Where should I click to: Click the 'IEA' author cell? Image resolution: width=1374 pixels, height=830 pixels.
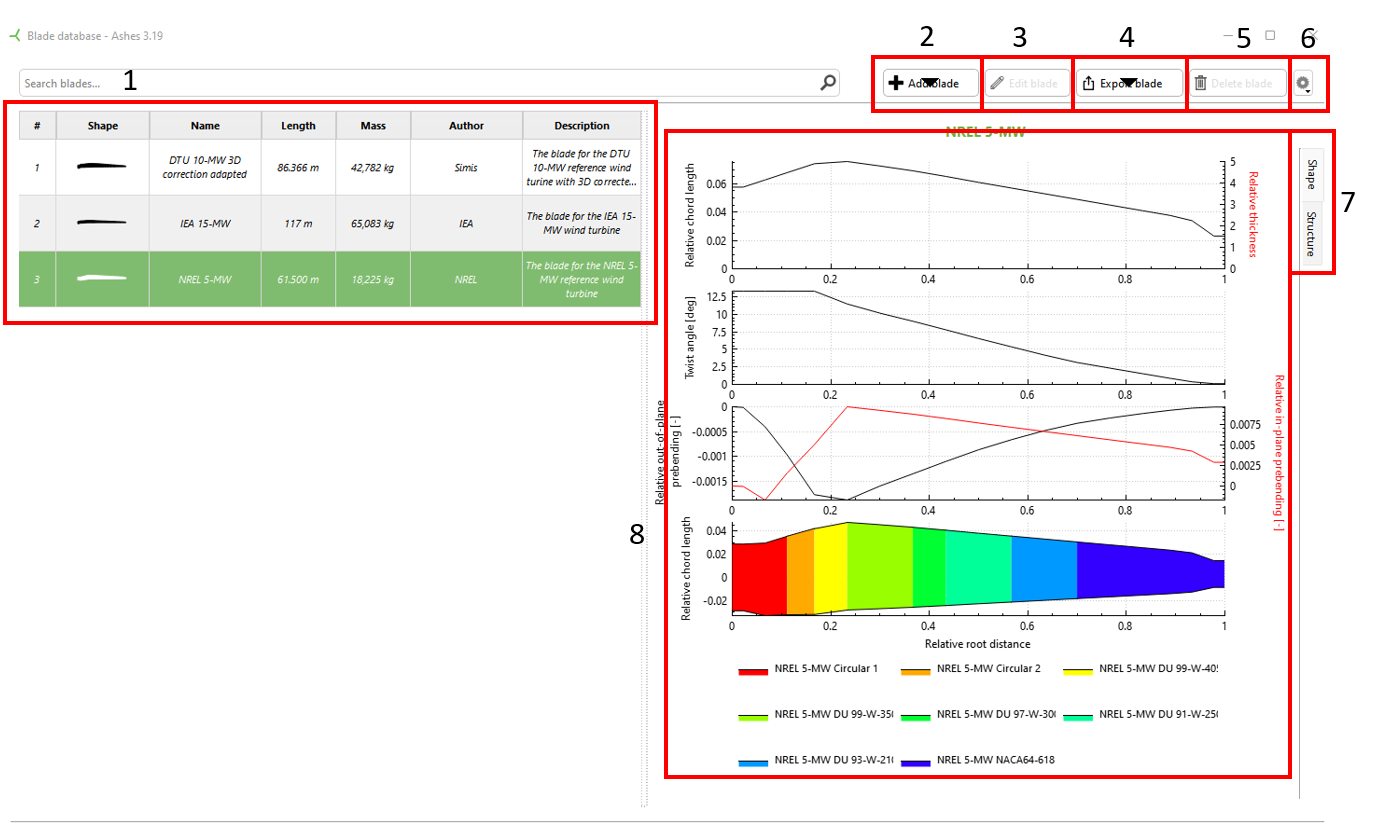pyautogui.click(x=467, y=223)
